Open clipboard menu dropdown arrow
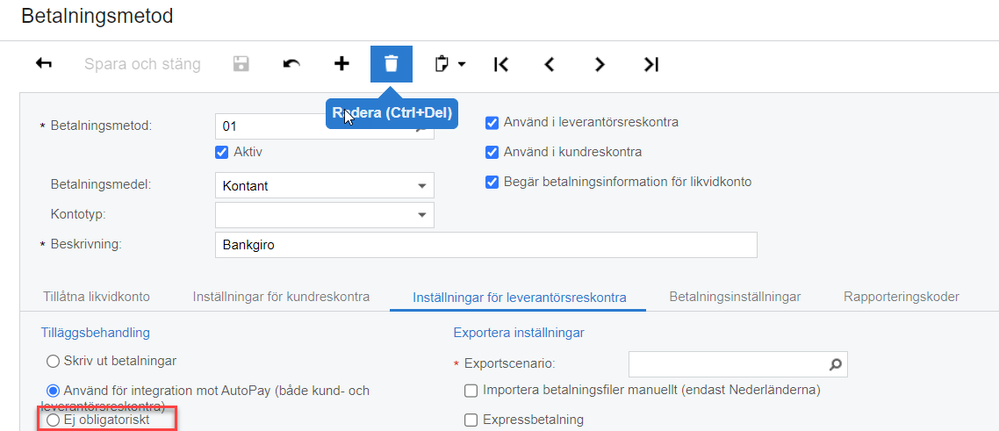 click(462, 64)
